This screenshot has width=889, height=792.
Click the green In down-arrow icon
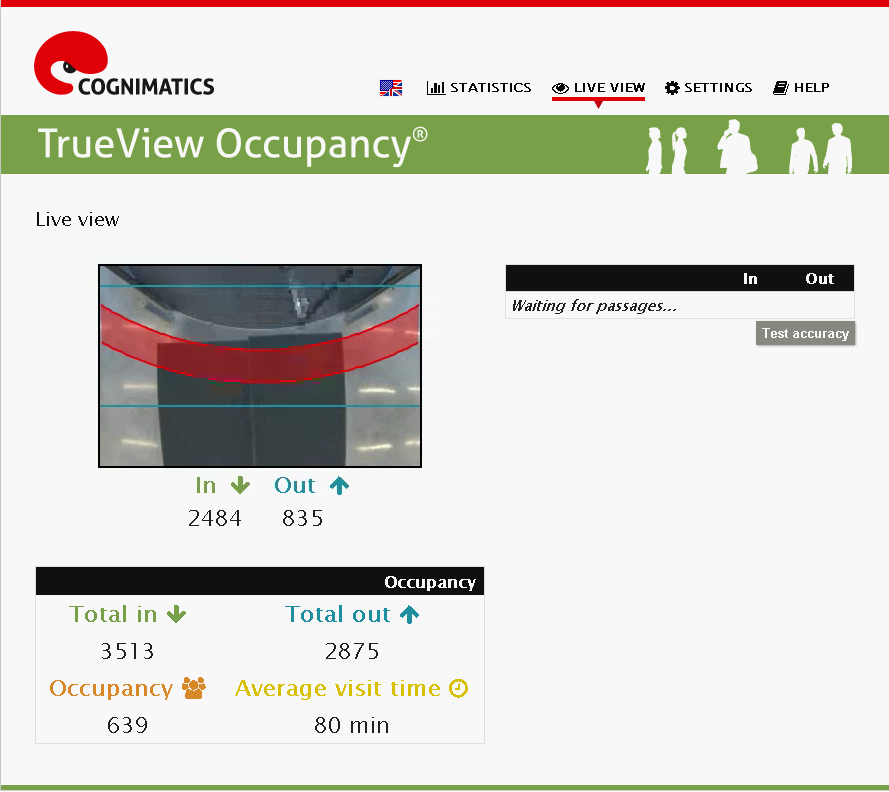[240, 485]
